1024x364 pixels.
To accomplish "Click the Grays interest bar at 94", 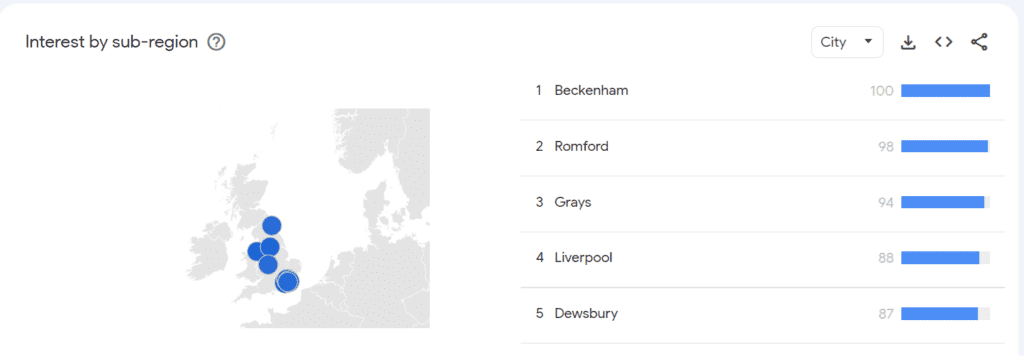I will point(942,203).
